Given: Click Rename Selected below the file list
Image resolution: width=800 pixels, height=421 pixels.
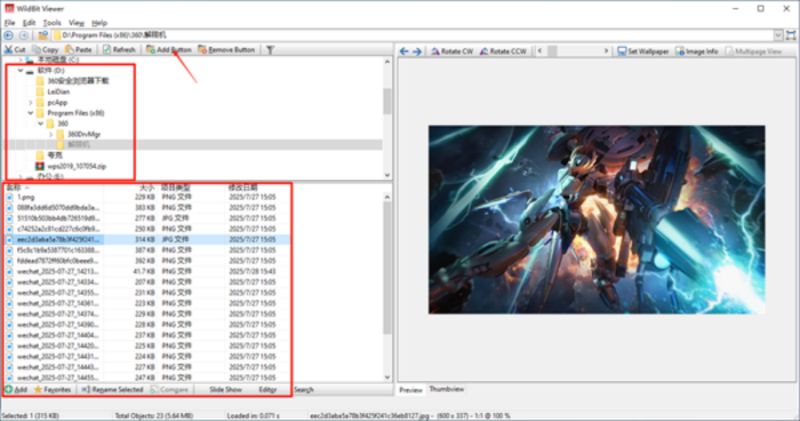Looking at the screenshot, I should [x=112, y=389].
